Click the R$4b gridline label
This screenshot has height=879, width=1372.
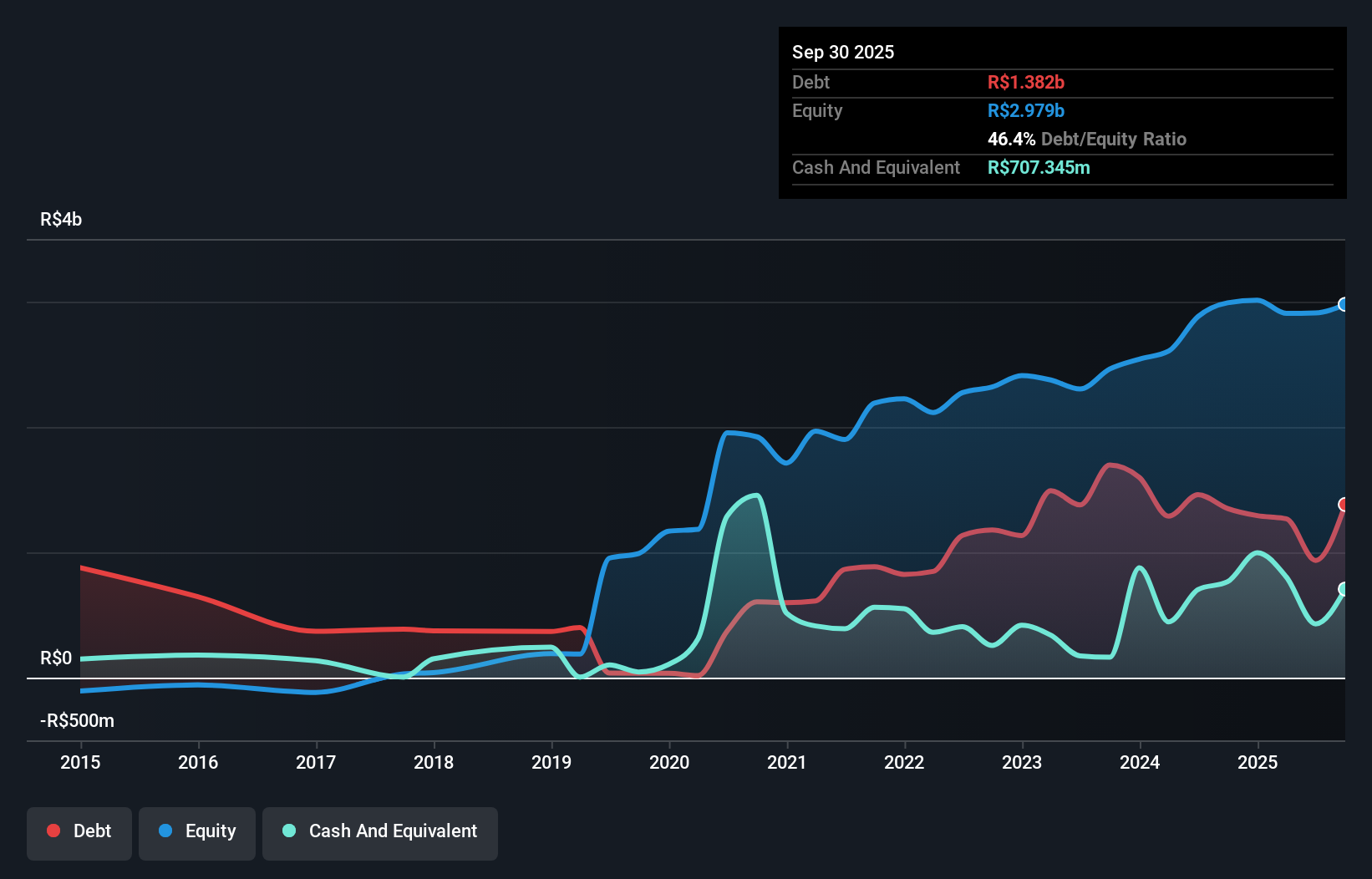(x=60, y=219)
